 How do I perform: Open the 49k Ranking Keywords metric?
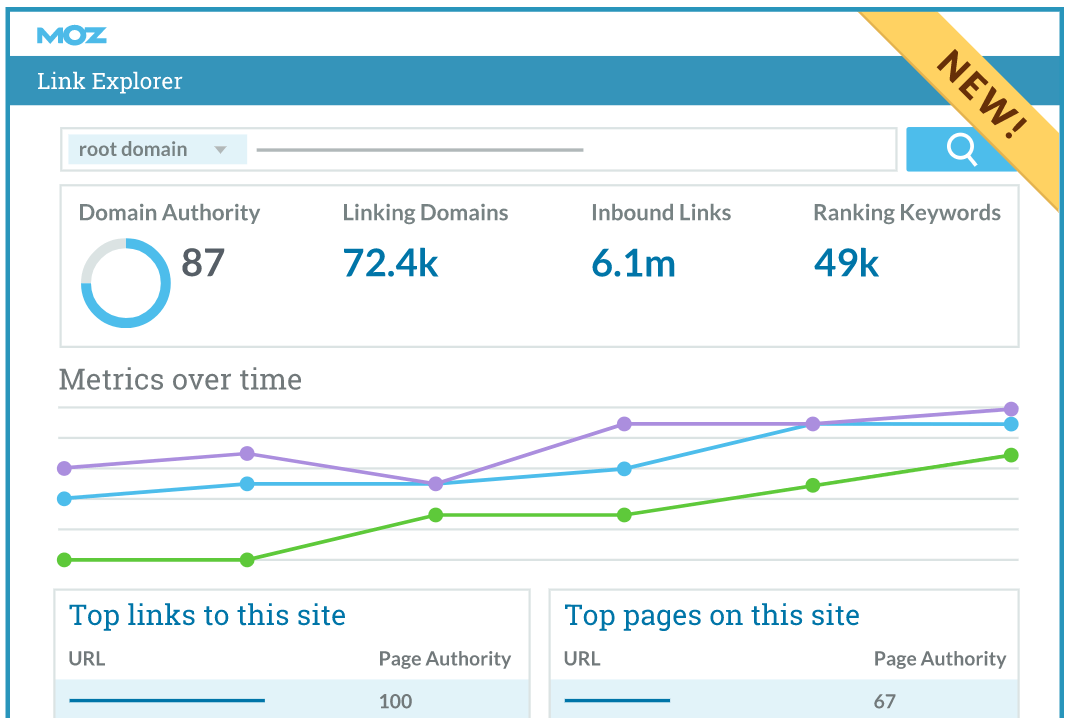pos(846,263)
